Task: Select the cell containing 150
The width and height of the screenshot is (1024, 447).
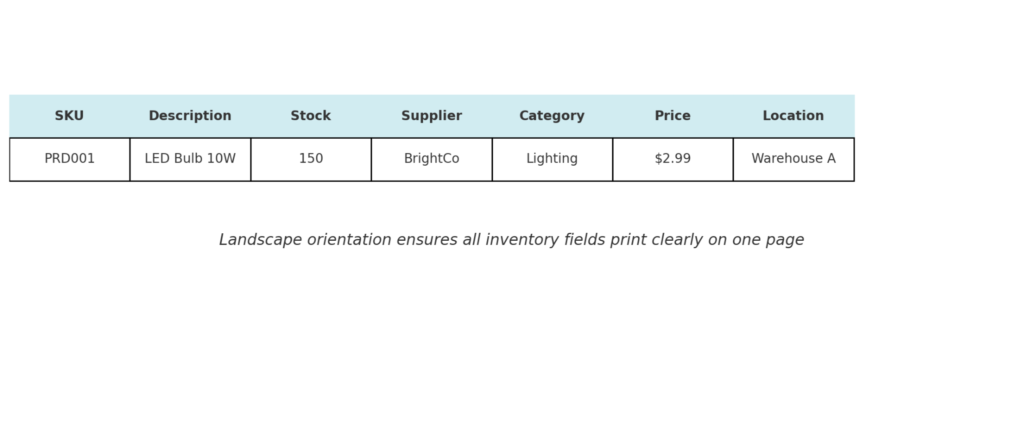Action: [x=311, y=159]
